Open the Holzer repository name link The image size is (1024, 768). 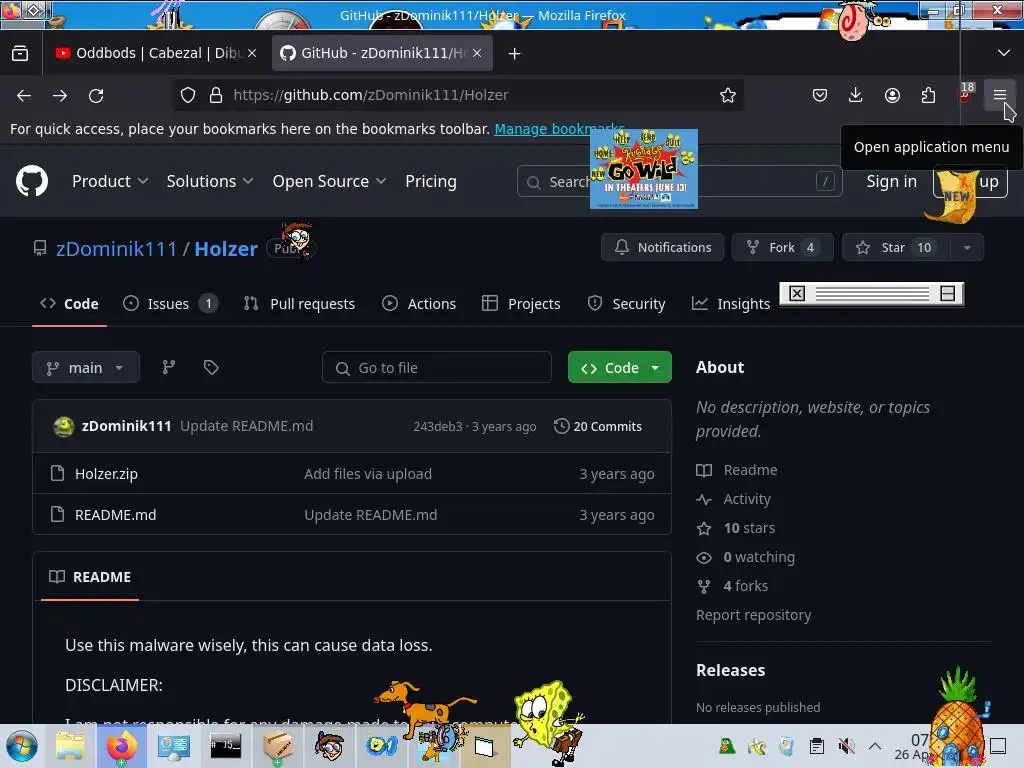[x=226, y=249]
